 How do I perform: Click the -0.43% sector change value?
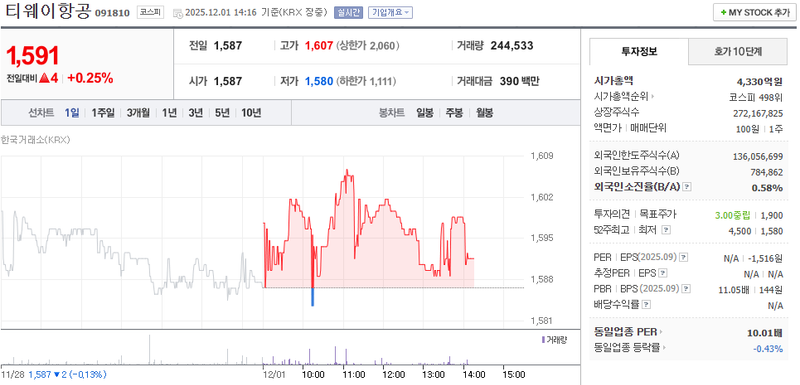tap(768, 349)
